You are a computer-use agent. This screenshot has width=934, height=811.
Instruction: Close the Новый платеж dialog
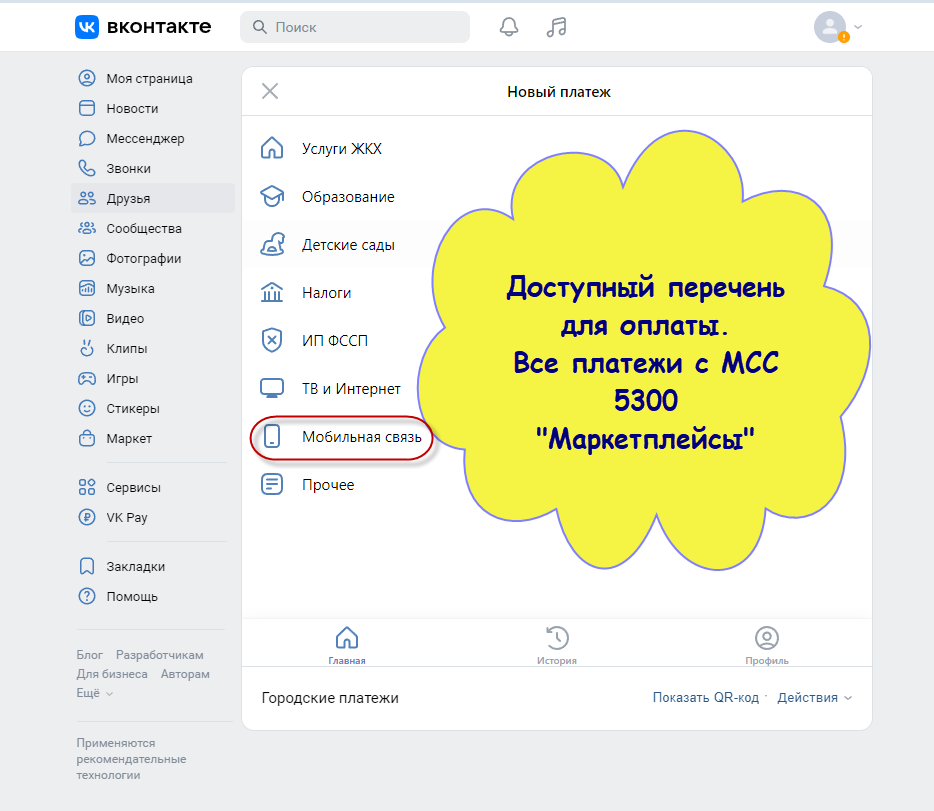(x=269, y=91)
